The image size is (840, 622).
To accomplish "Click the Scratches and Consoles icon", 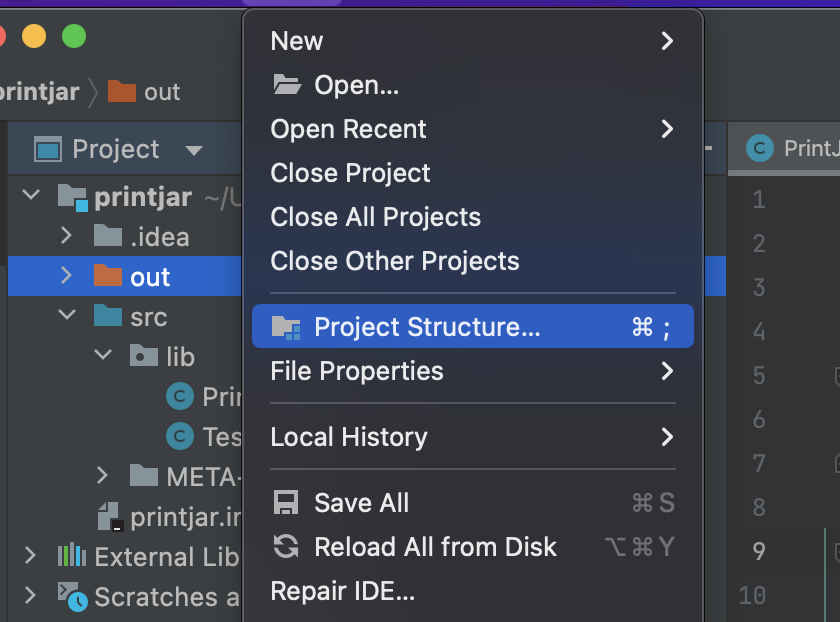I will pyautogui.click(x=72, y=596).
